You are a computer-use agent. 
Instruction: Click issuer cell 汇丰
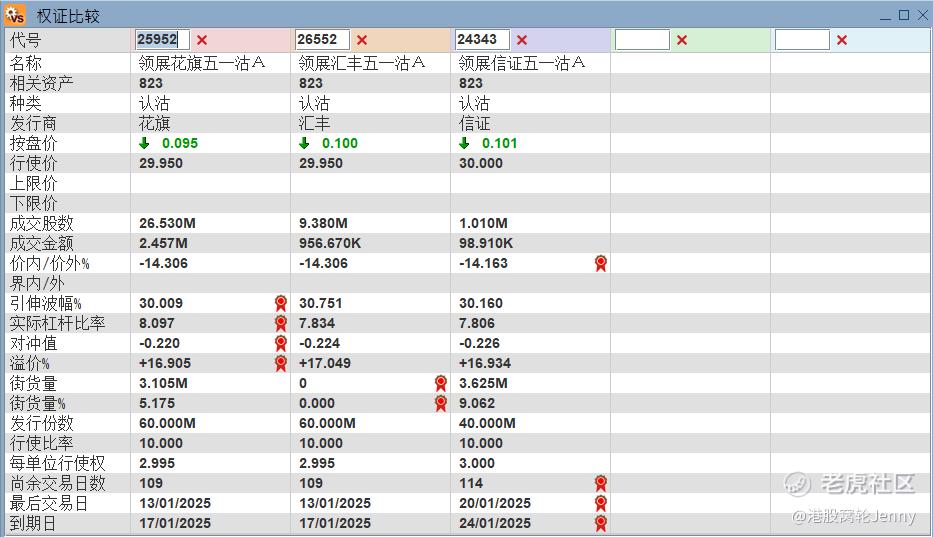[314, 123]
